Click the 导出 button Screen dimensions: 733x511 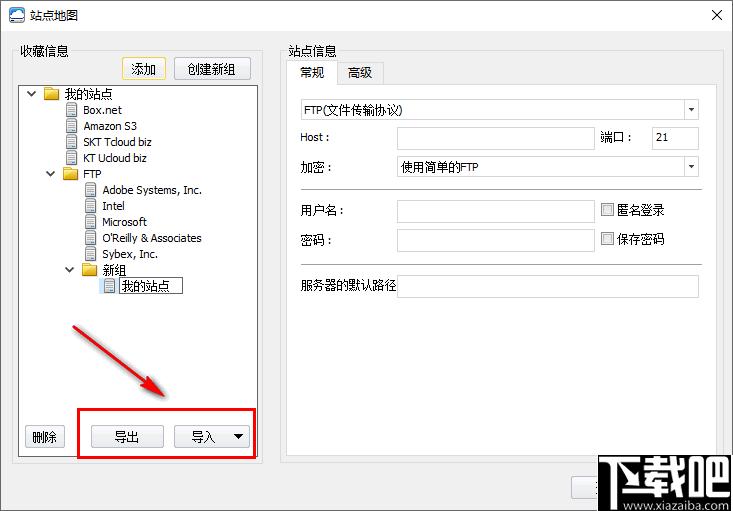coord(127,437)
